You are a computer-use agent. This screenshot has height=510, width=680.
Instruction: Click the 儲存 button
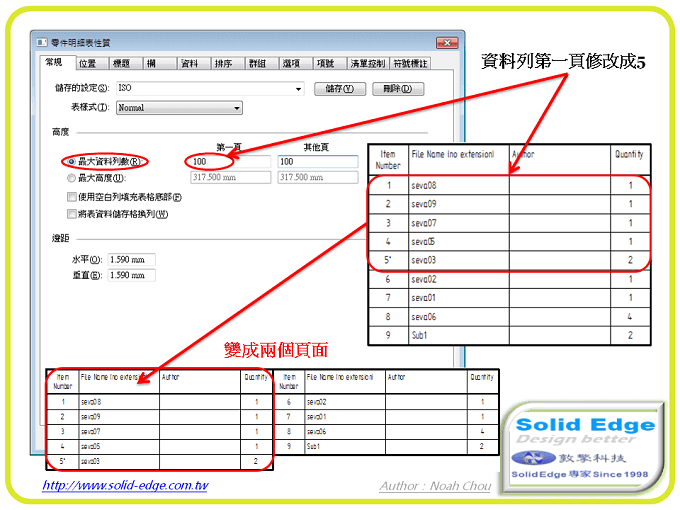coord(340,89)
